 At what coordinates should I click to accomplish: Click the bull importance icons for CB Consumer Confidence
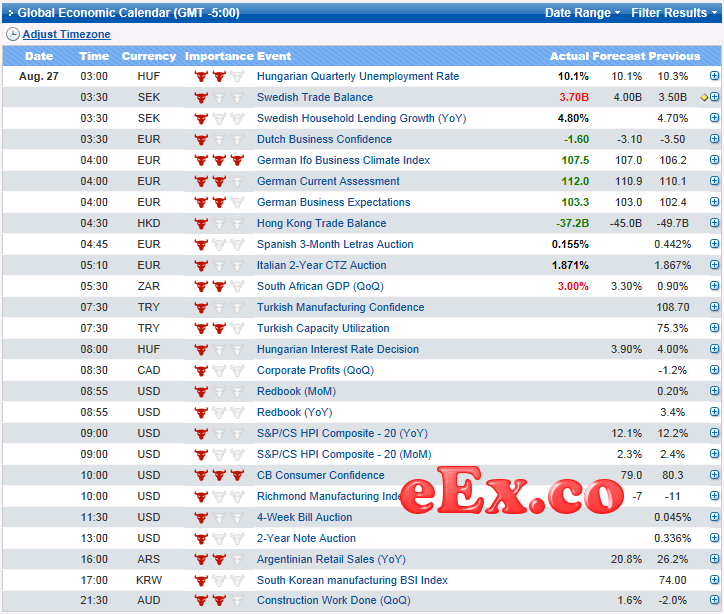218,475
